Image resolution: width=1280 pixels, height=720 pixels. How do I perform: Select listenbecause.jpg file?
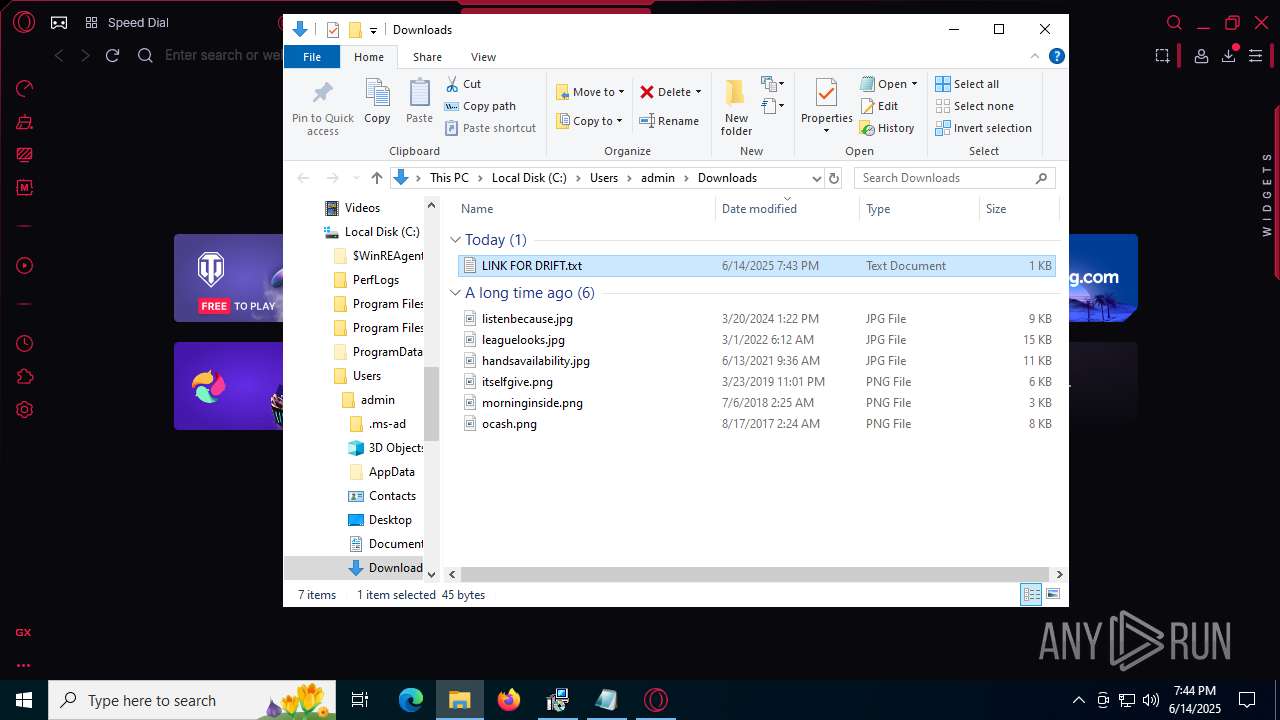(x=756, y=319)
